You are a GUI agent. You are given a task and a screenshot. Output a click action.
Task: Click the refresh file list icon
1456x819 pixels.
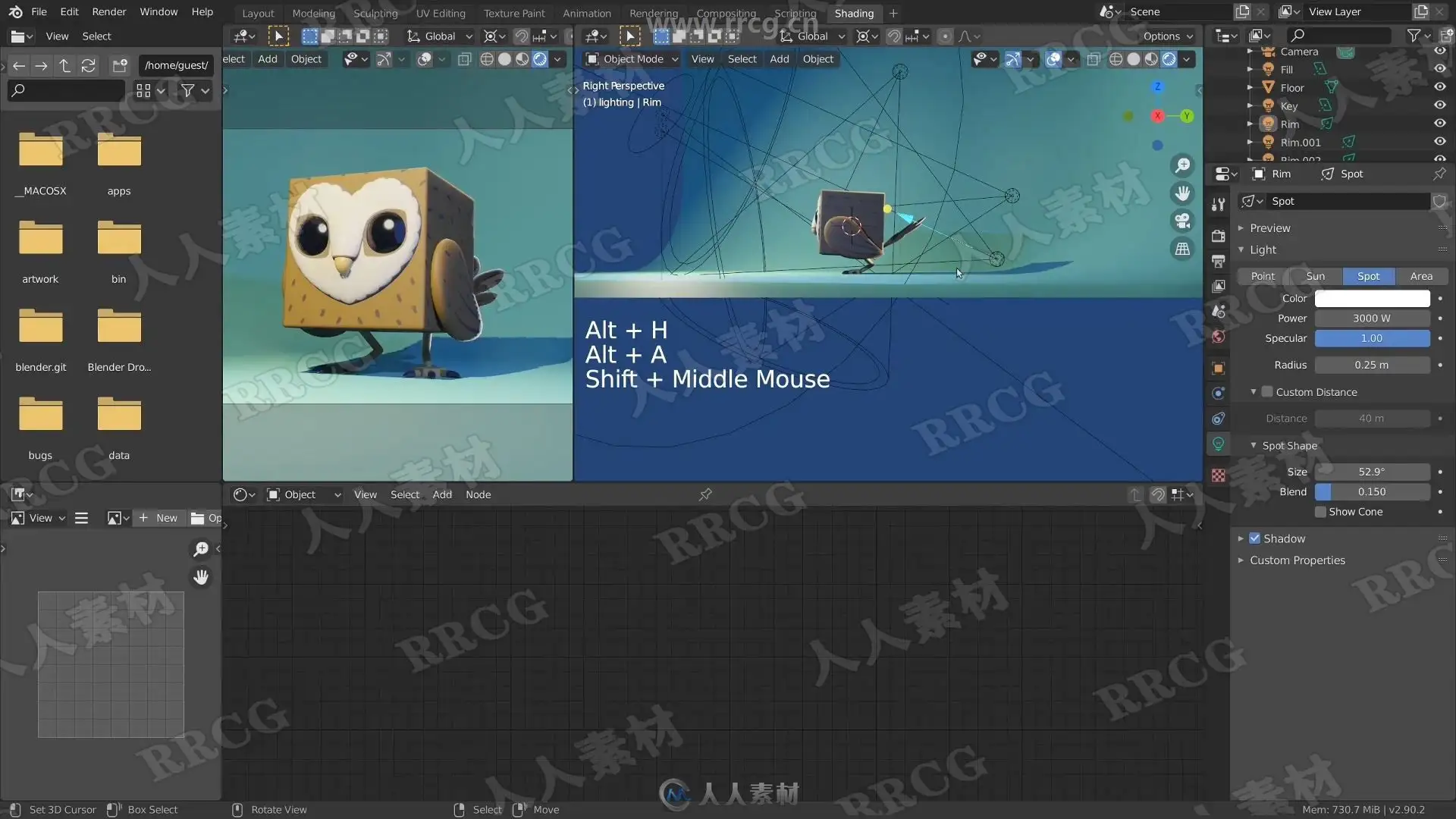click(89, 66)
